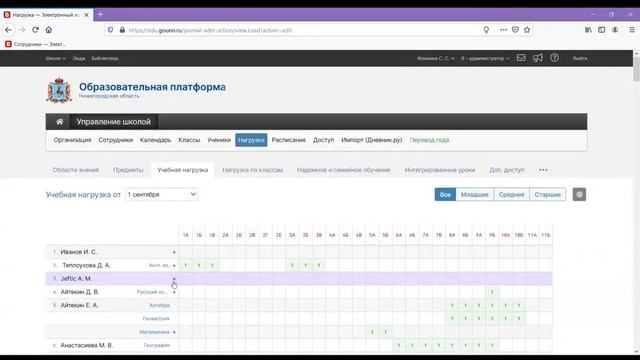The height and width of the screenshot is (360, 640).
Task: Open the Перевод года link
Action: pyautogui.click(x=429, y=140)
